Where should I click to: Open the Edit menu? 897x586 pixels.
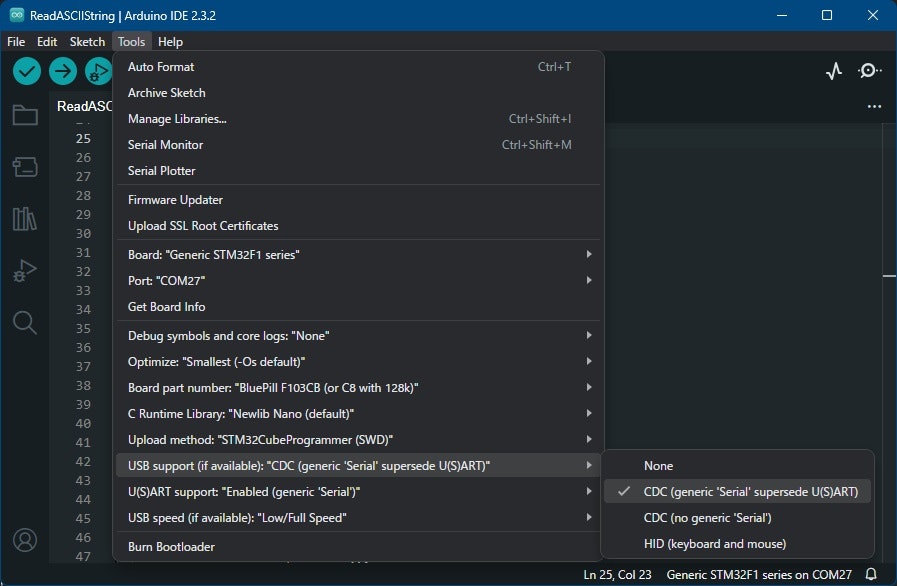click(x=47, y=42)
